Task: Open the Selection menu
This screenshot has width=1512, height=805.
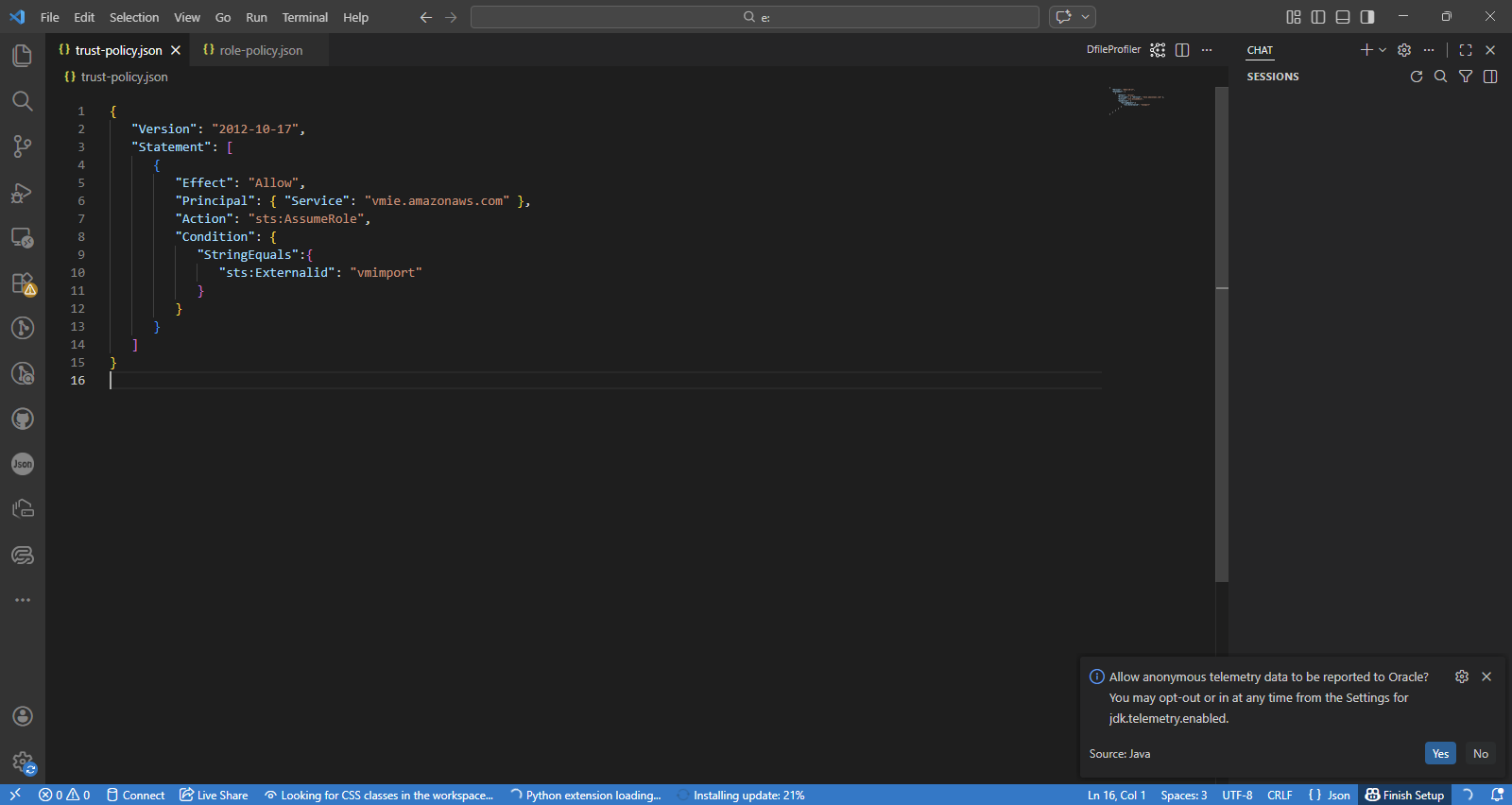Action: coord(134,17)
